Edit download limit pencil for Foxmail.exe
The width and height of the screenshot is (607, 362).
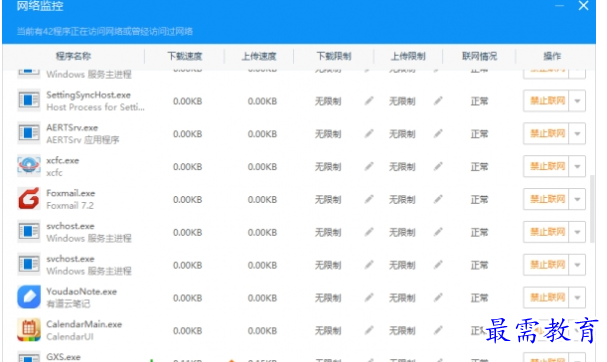369,199
